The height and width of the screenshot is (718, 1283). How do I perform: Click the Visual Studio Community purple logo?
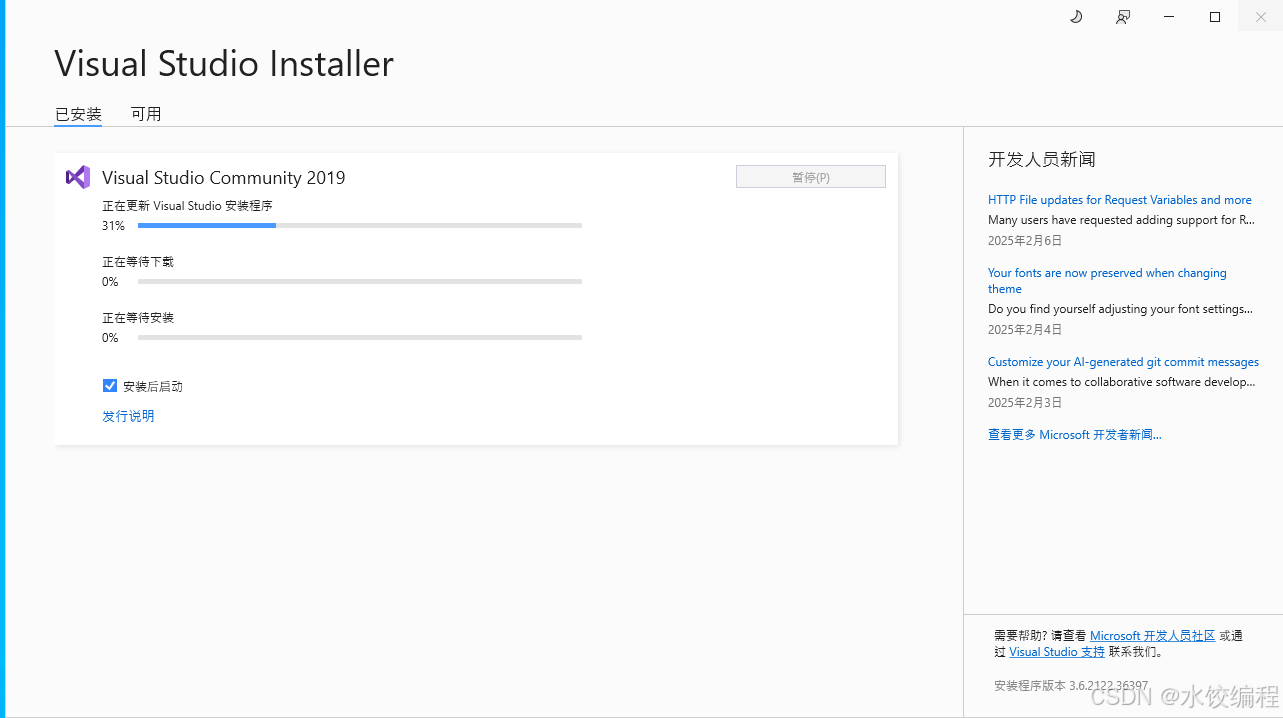click(x=78, y=177)
